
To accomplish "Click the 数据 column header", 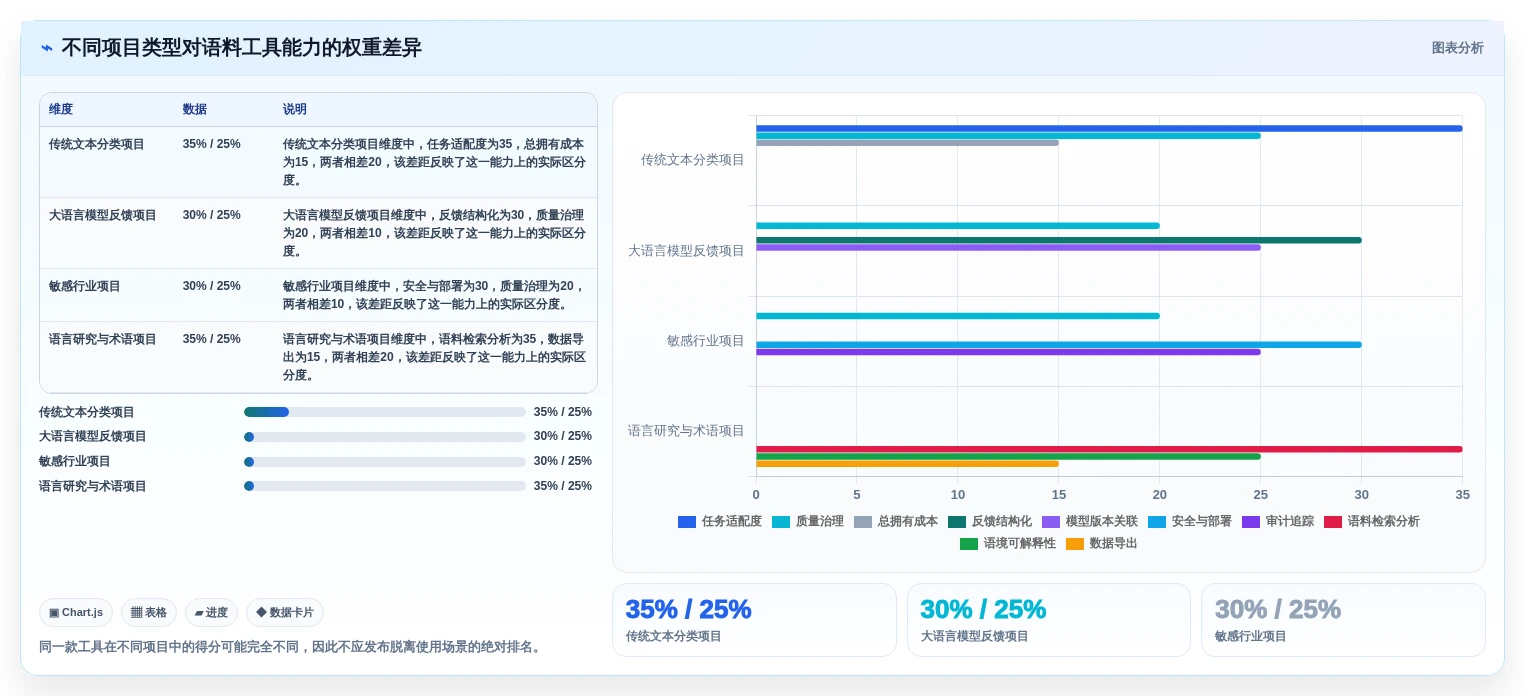I will [x=195, y=109].
